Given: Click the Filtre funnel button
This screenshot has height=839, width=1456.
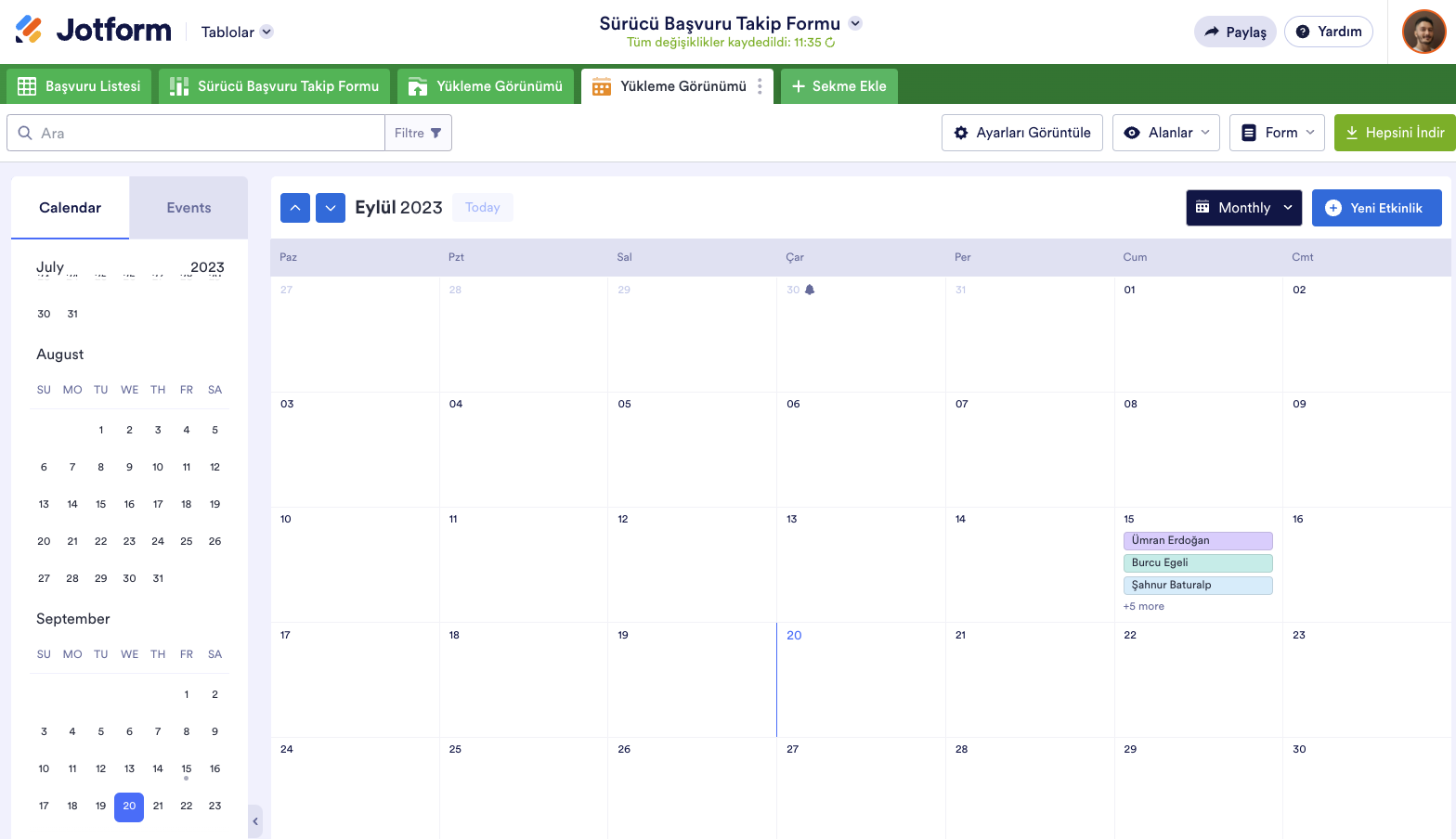Looking at the screenshot, I should [x=418, y=133].
